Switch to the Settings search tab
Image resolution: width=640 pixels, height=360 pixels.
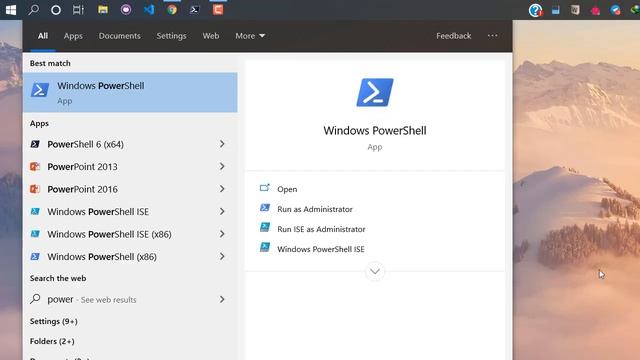coord(171,36)
